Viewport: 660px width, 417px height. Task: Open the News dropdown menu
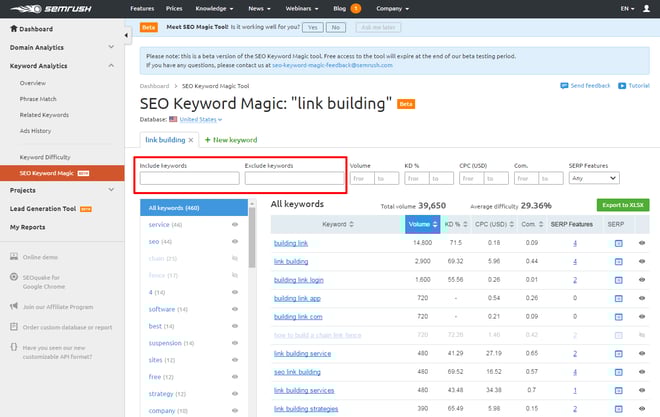coord(259,8)
